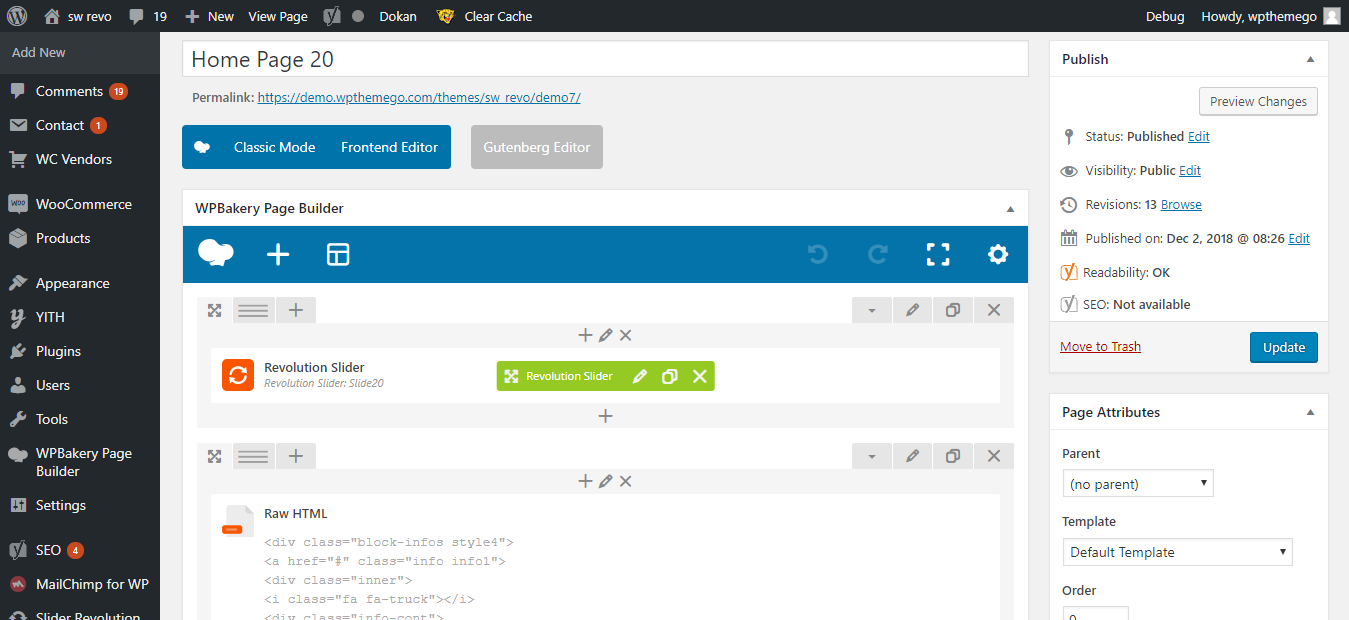Open the Template dropdown
This screenshot has width=1349, height=620.
(x=1178, y=552)
